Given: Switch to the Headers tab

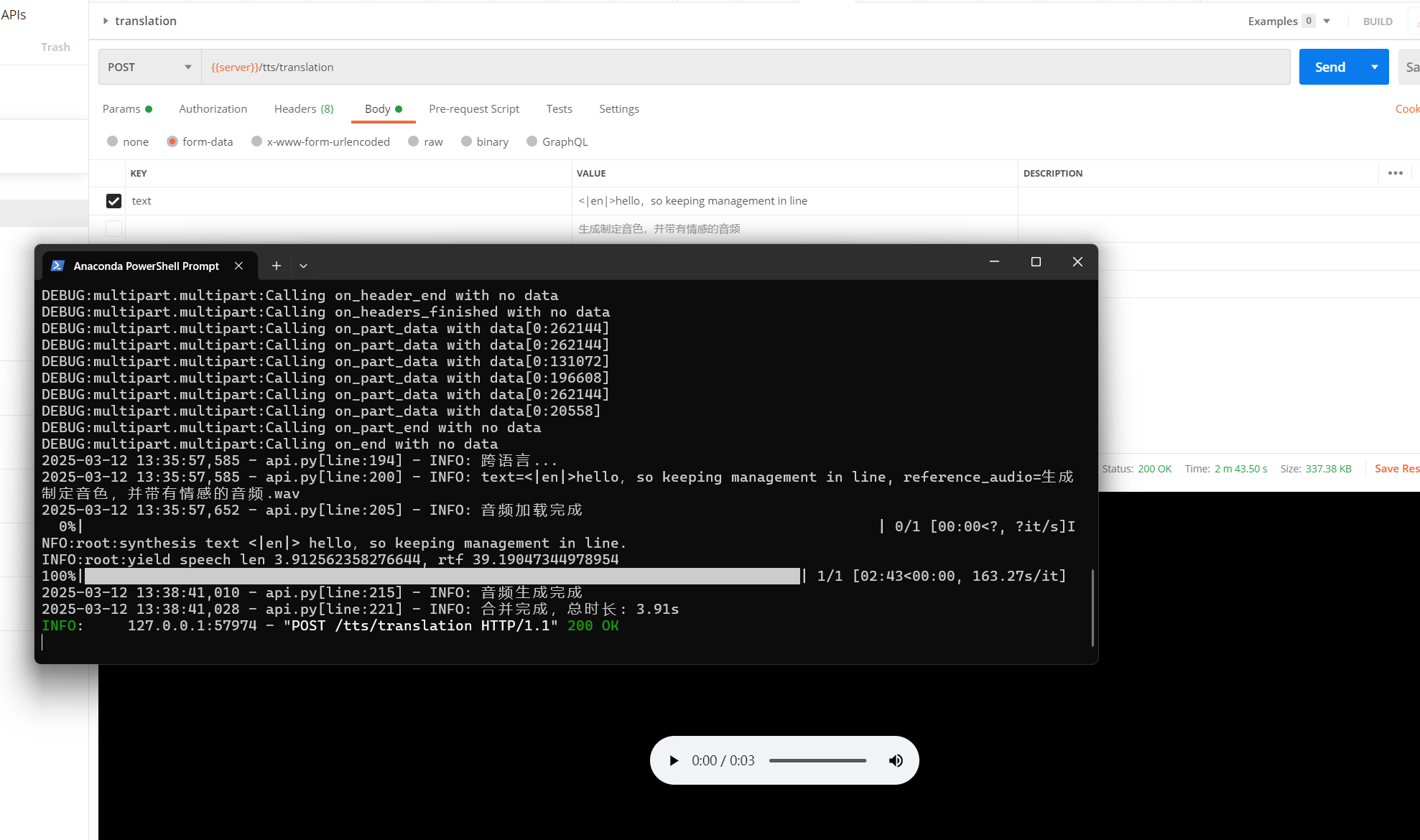Looking at the screenshot, I should (x=303, y=108).
